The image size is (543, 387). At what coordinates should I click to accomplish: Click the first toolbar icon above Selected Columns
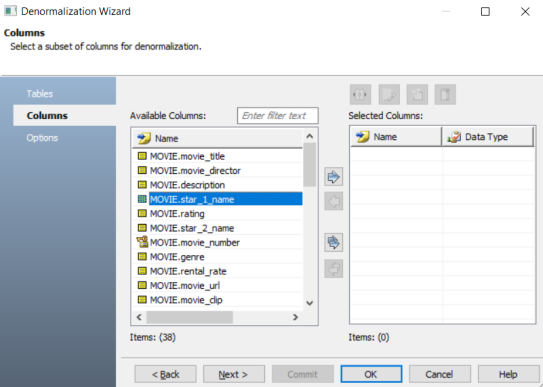tap(360, 94)
